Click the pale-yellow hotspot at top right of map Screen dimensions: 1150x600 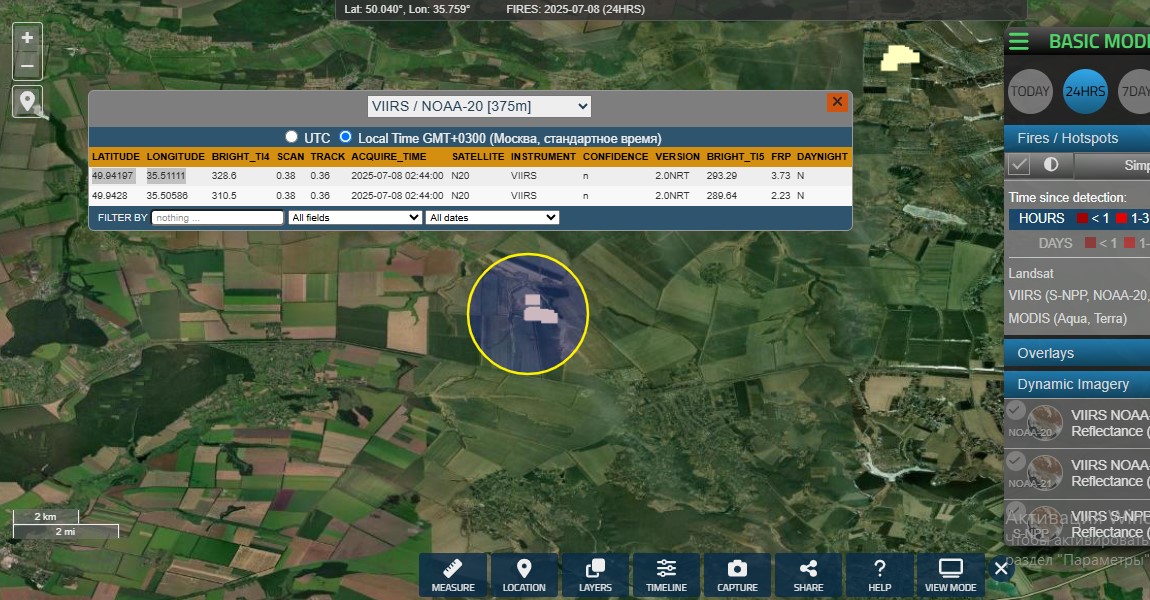click(x=899, y=57)
